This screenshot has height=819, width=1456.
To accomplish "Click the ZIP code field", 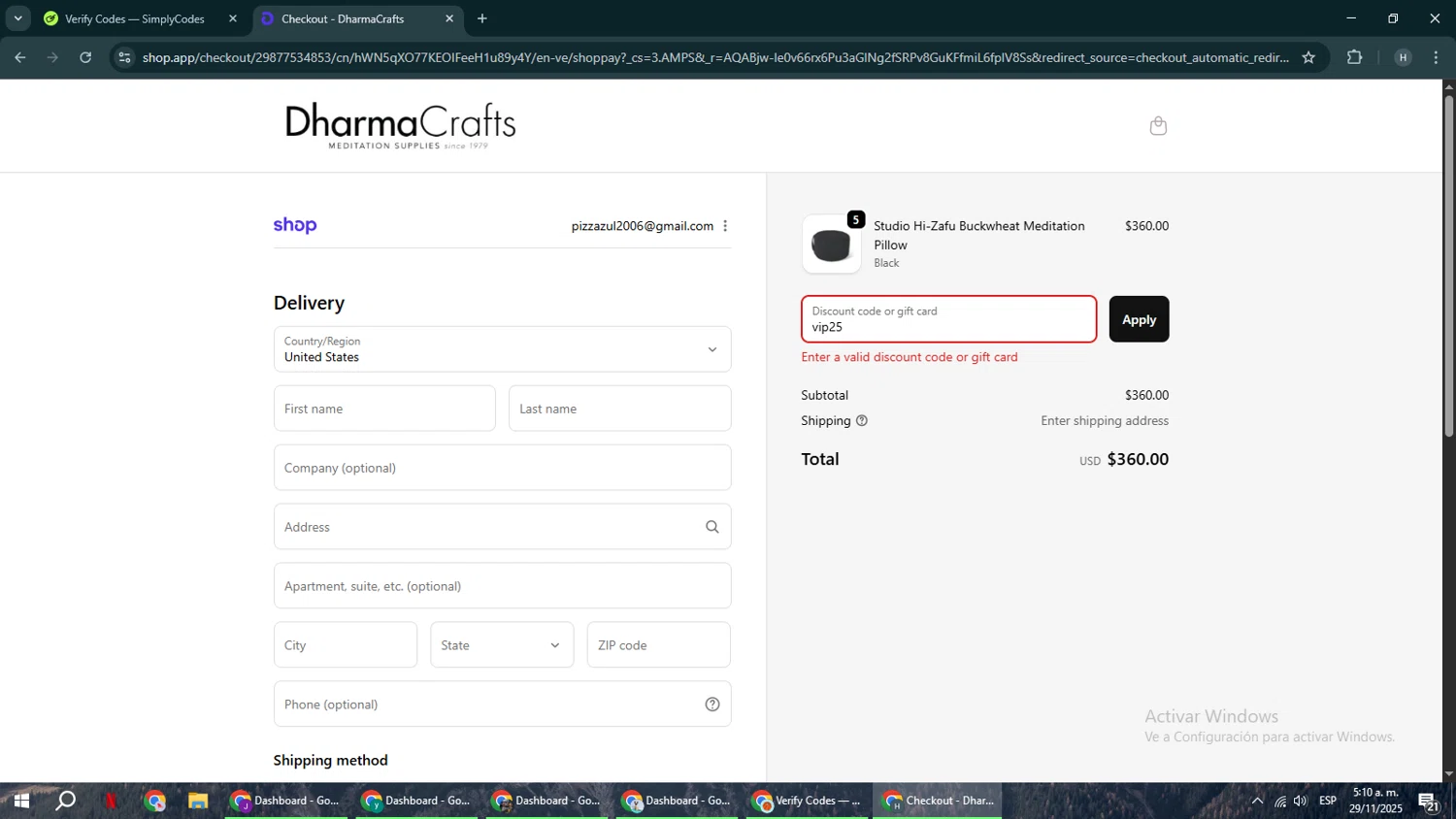I will pos(658,645).
